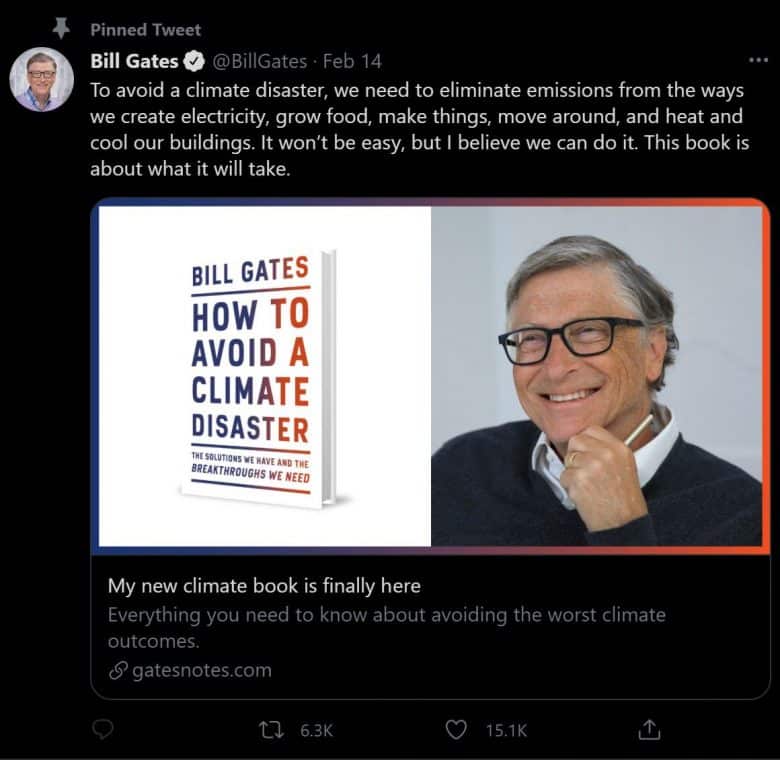Open the Feb 14 timestamp
The image size is (780, 760).
[352, 61]
